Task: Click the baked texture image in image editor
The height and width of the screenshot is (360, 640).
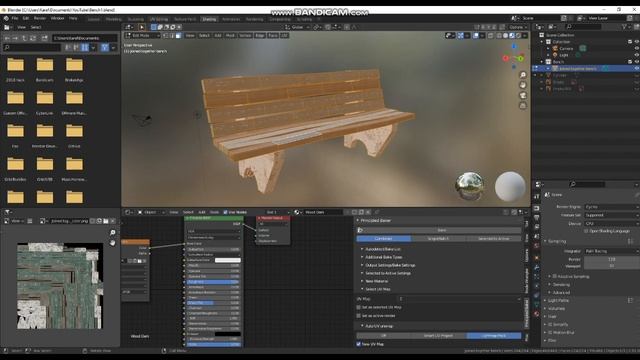Action: pyautogui.click(x=60, y=286)
